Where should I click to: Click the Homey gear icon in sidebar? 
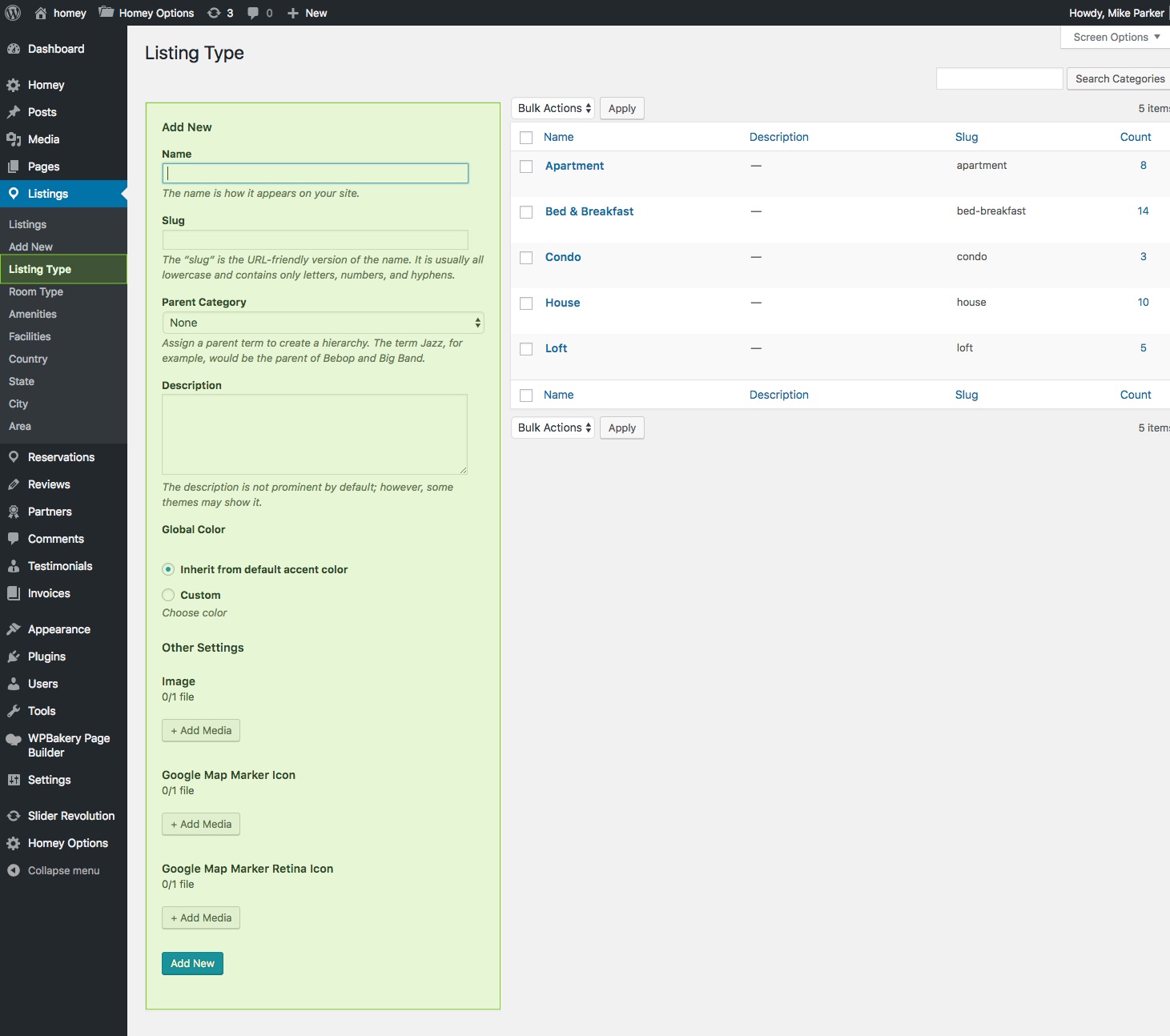click(14, 85)
